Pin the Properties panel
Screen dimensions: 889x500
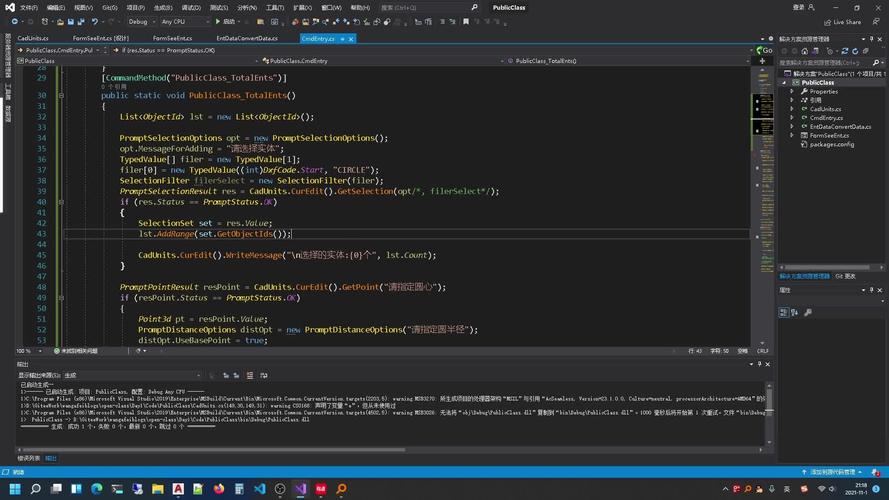pos(871,290)
